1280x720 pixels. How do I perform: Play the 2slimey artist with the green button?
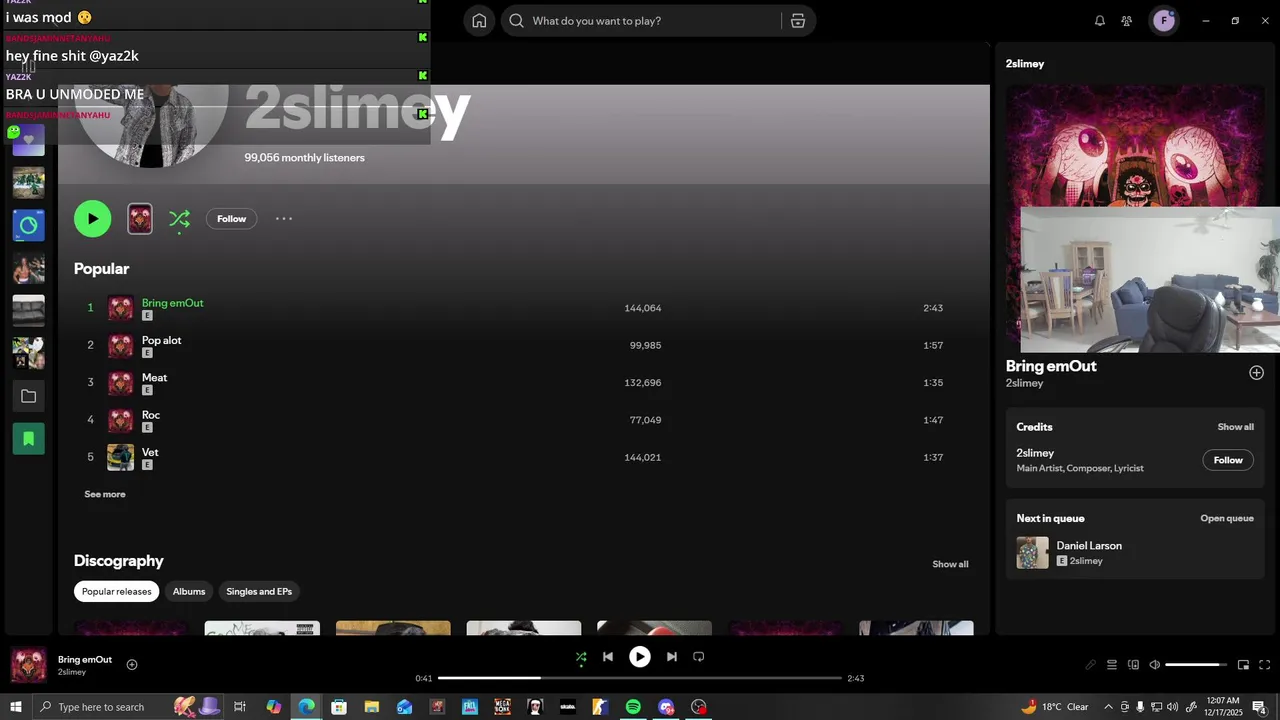coord(92,219)
